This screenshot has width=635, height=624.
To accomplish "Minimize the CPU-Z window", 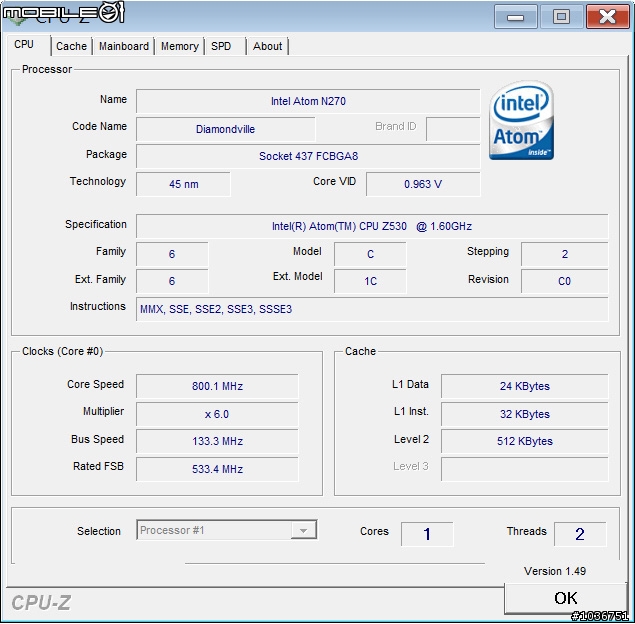I will (516, 17).
